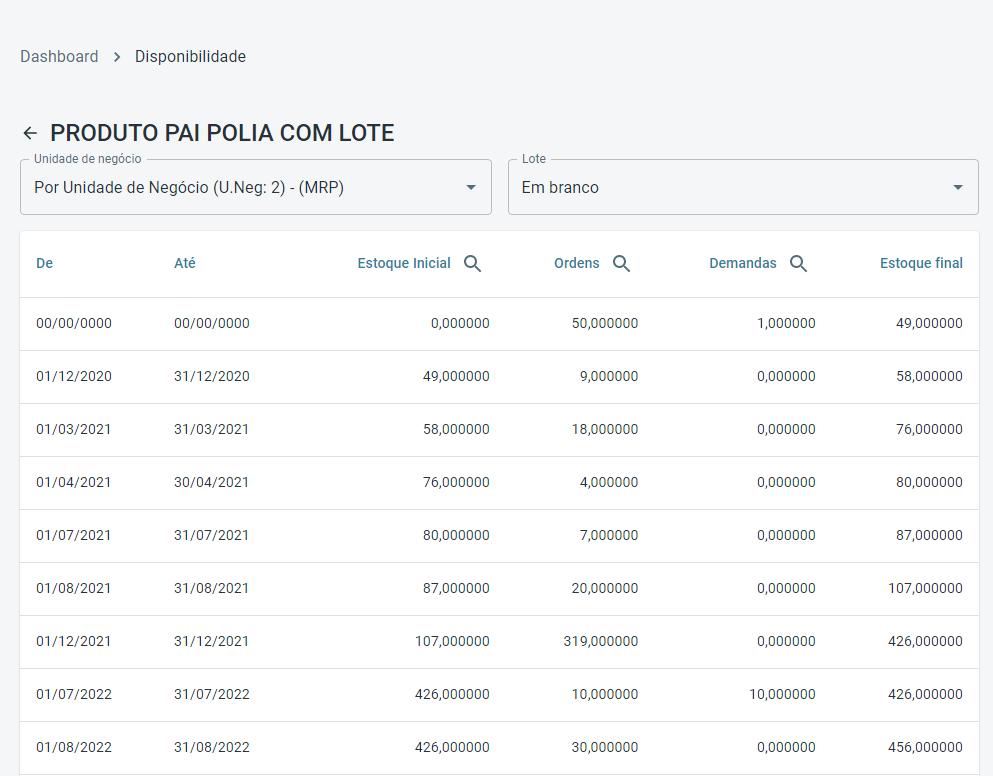The height and width of the screenshot is (776, 993).
Task: Click Demandas value 1,000000
Action: [x=786, y=324]
